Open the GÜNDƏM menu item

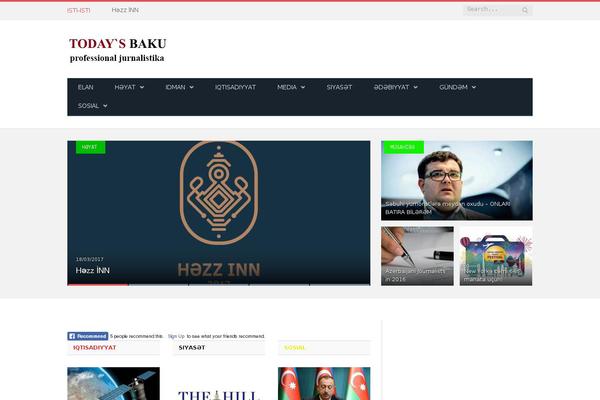(x=453, y=87)
